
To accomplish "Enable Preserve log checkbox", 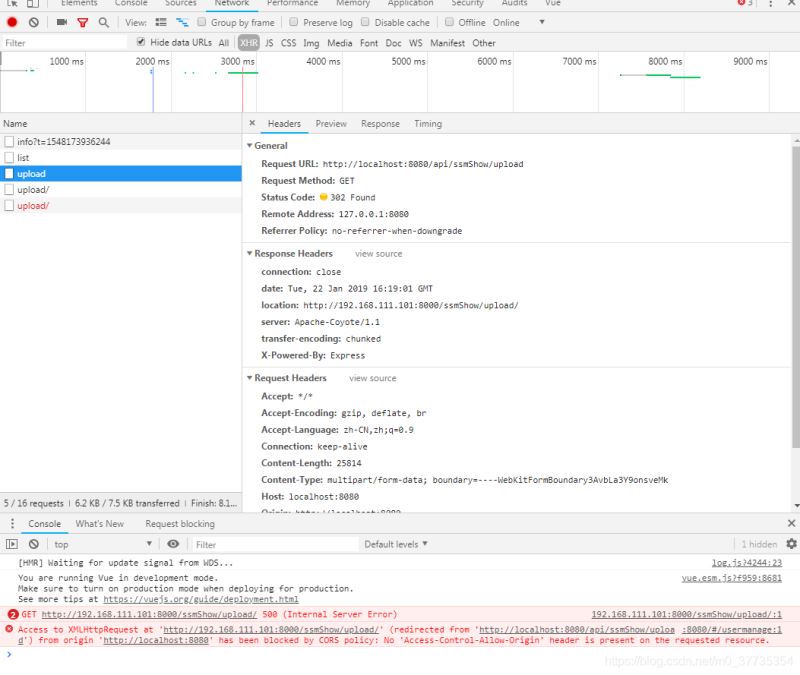I will [x=293, y=22].
